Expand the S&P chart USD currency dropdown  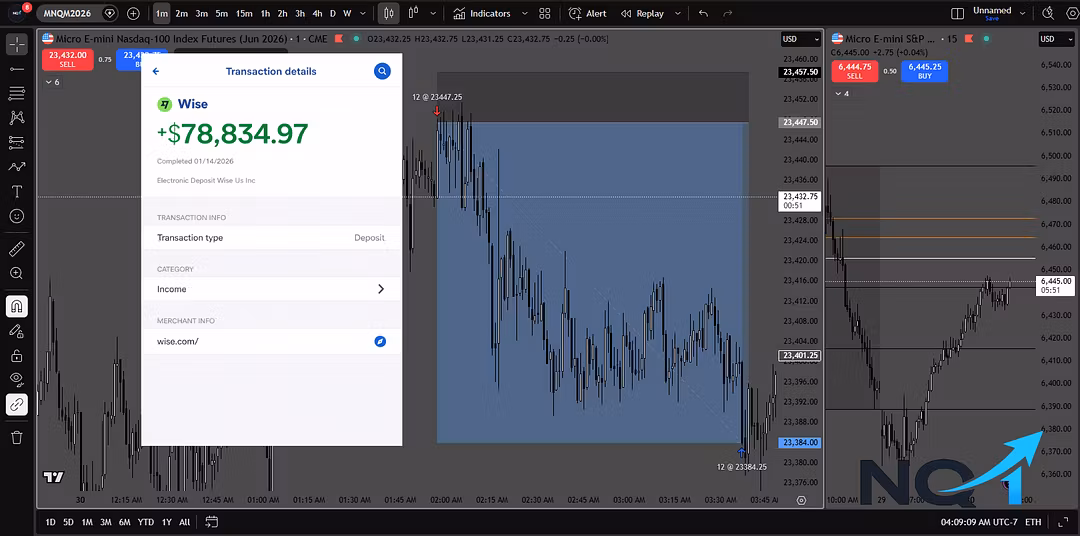[1056, 39]
